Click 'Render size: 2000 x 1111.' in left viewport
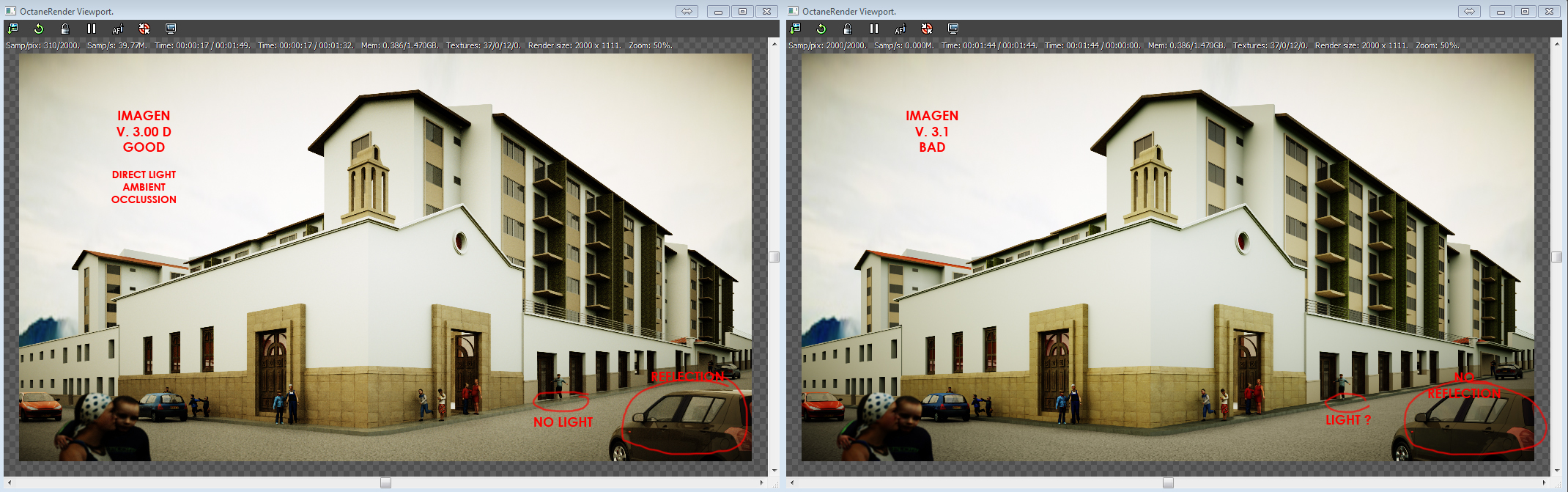This screenshot has width=1568, height=492. 574,45
